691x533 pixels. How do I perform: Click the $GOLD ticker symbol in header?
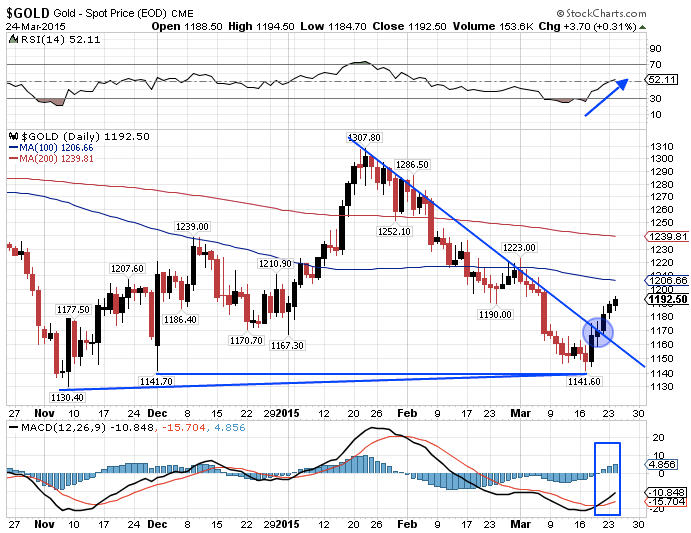pos(29,10)
